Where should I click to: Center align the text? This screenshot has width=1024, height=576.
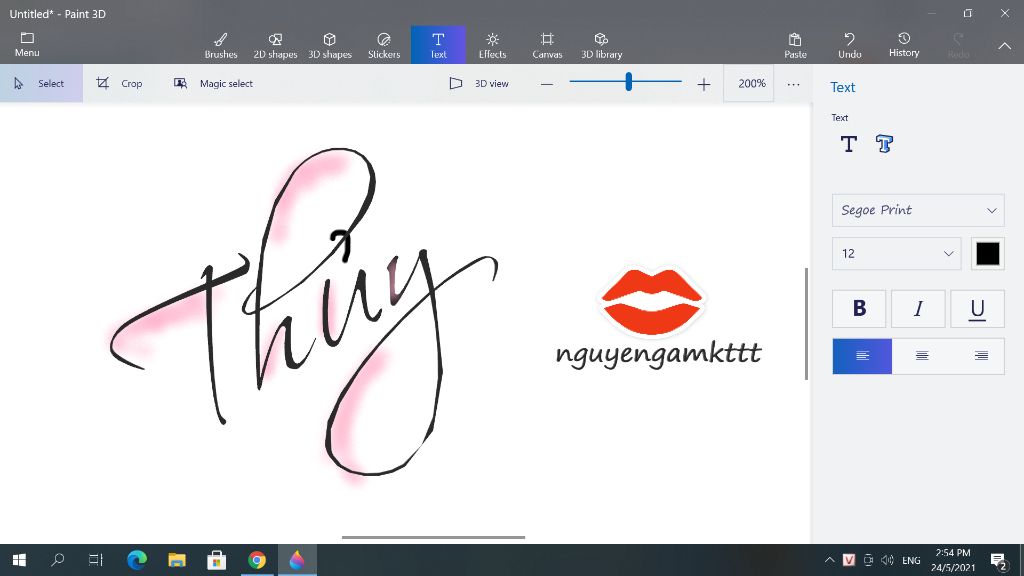[921, 356]
